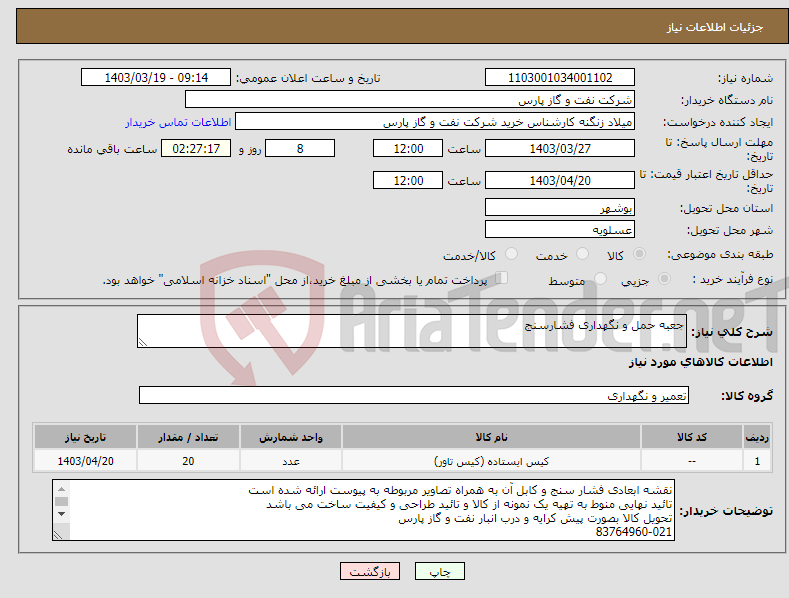Select the کالا/خدمت radio button
The width and height of the screenshot is (789, 598).
(511, 254)
